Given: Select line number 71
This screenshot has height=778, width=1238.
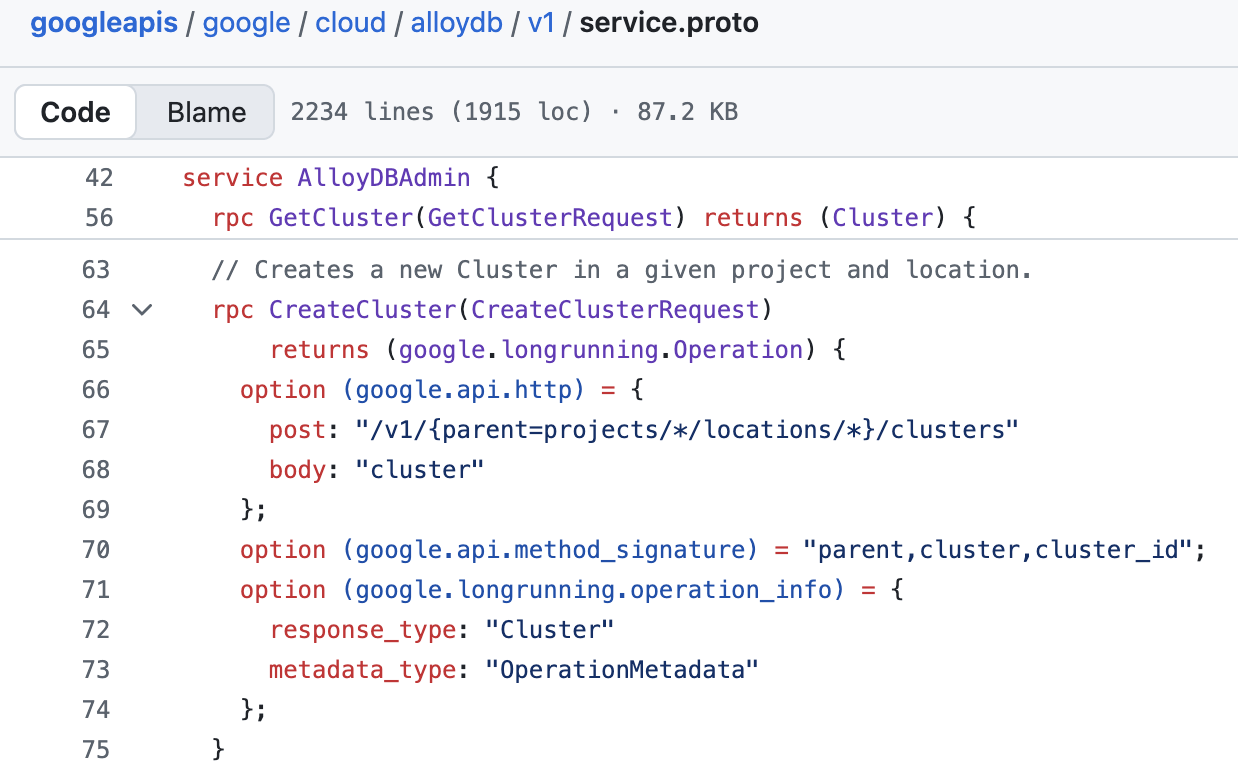Looking at the screenshot, I should pyautogui.click(x=96, y=590).
